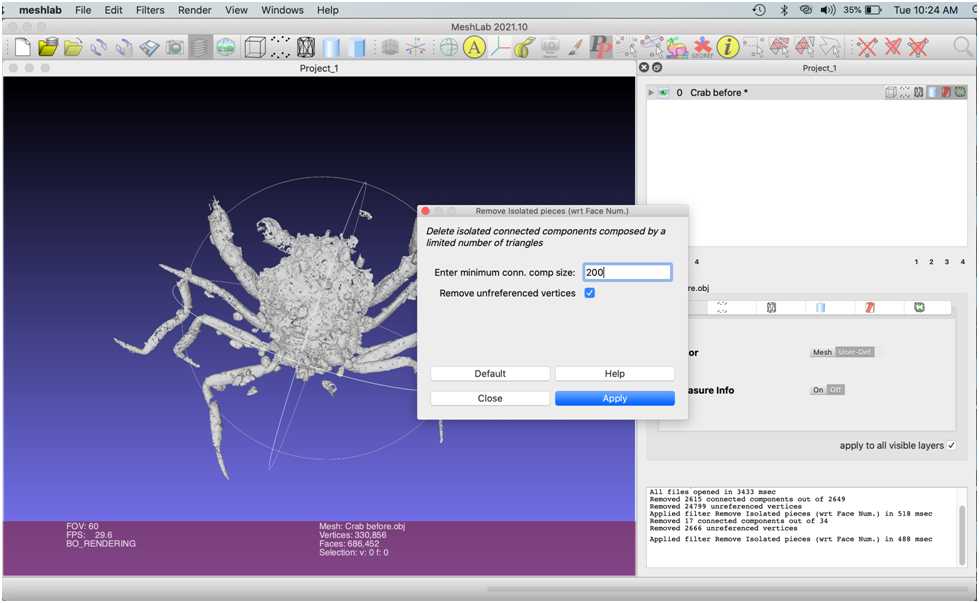Open the macOS Bluetooth menu
This screenshot has height=603, width=979.
click(784, 10)
